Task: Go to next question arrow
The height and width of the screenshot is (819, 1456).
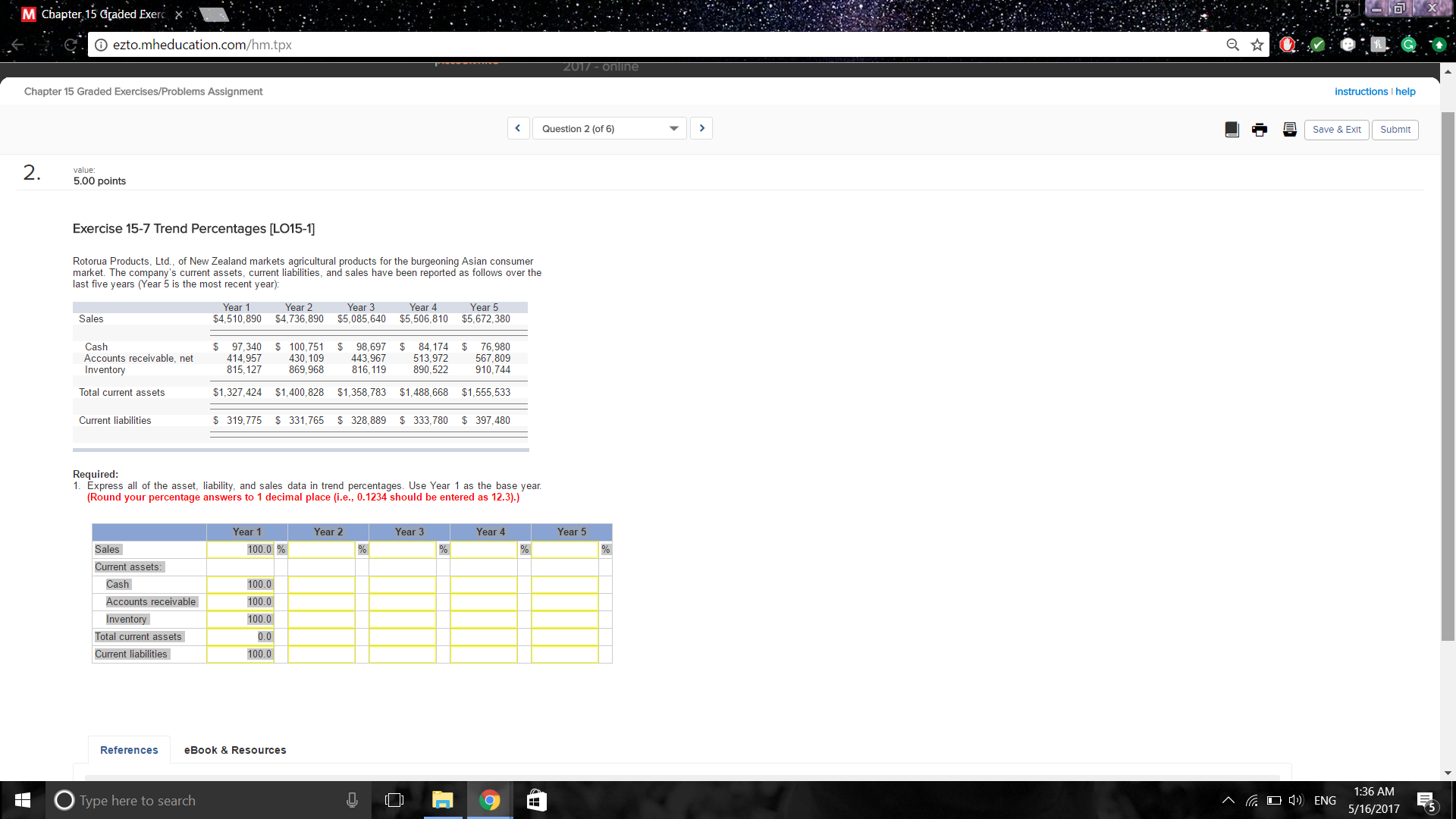Action: click(x=701, y=128)
